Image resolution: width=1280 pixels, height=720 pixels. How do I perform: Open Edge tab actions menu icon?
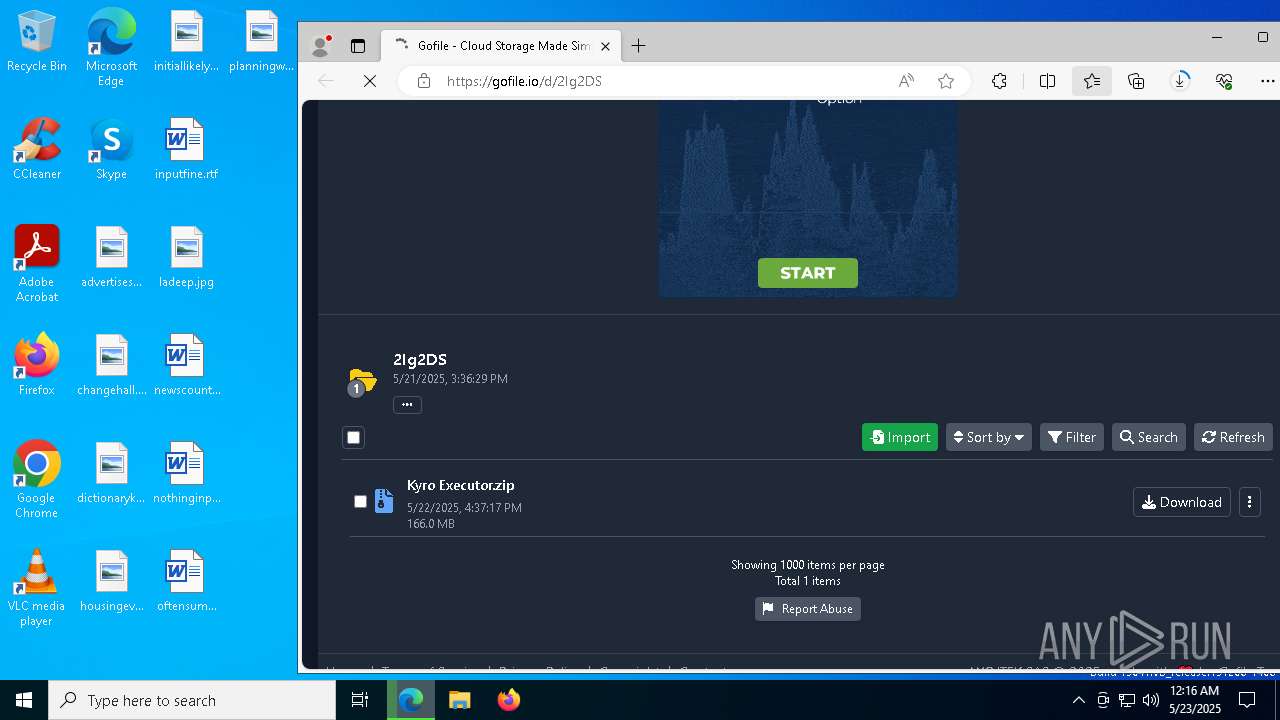point(358,46)
